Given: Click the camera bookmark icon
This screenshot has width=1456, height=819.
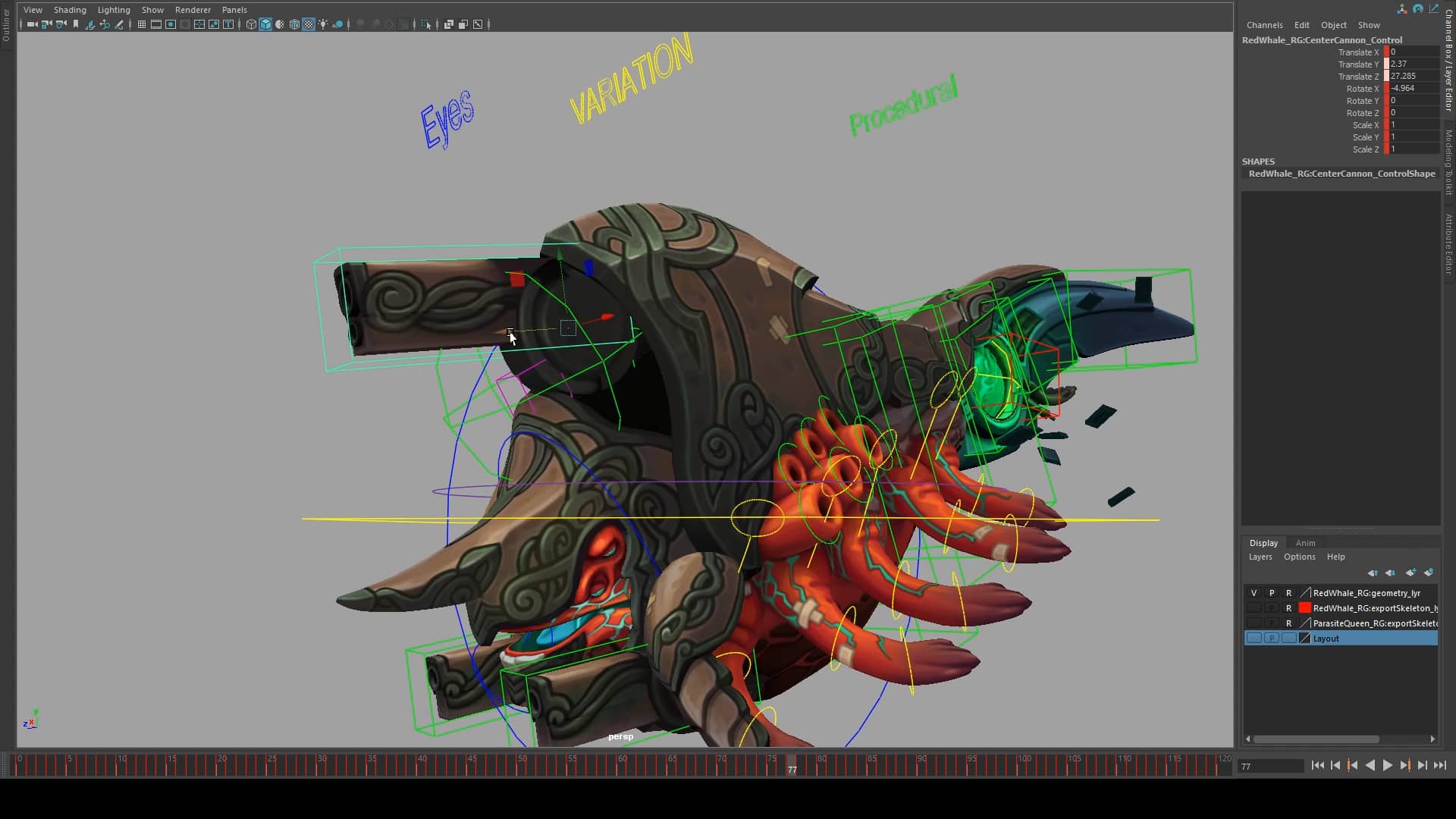Looking at the screenshot, I should 76,24.
